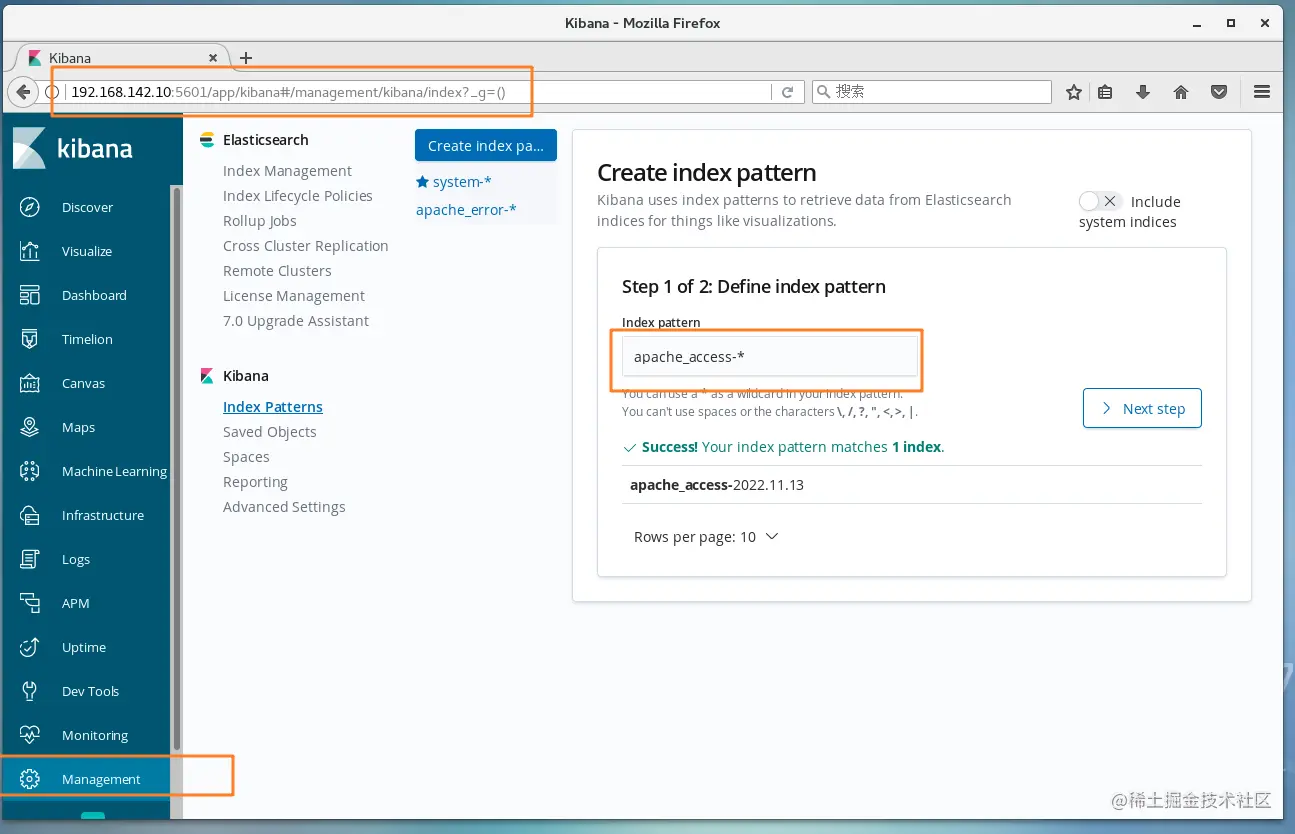Toggle Include system indices switch
1295x834 pixels.
(1100, 201)
